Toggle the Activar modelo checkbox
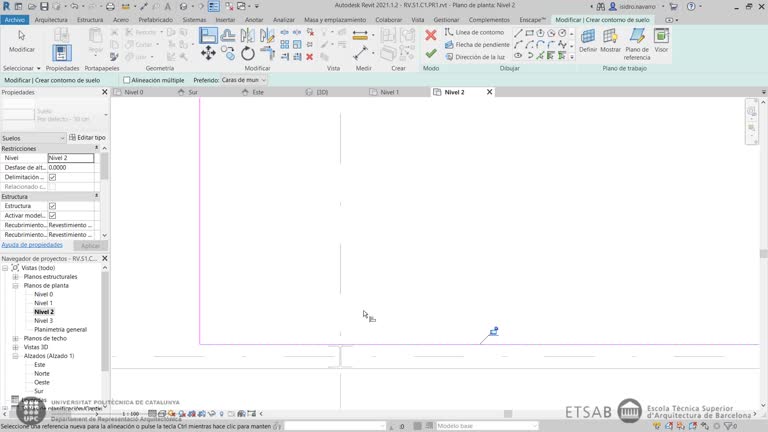The image size is (768, 432). [x=52, y=216]
